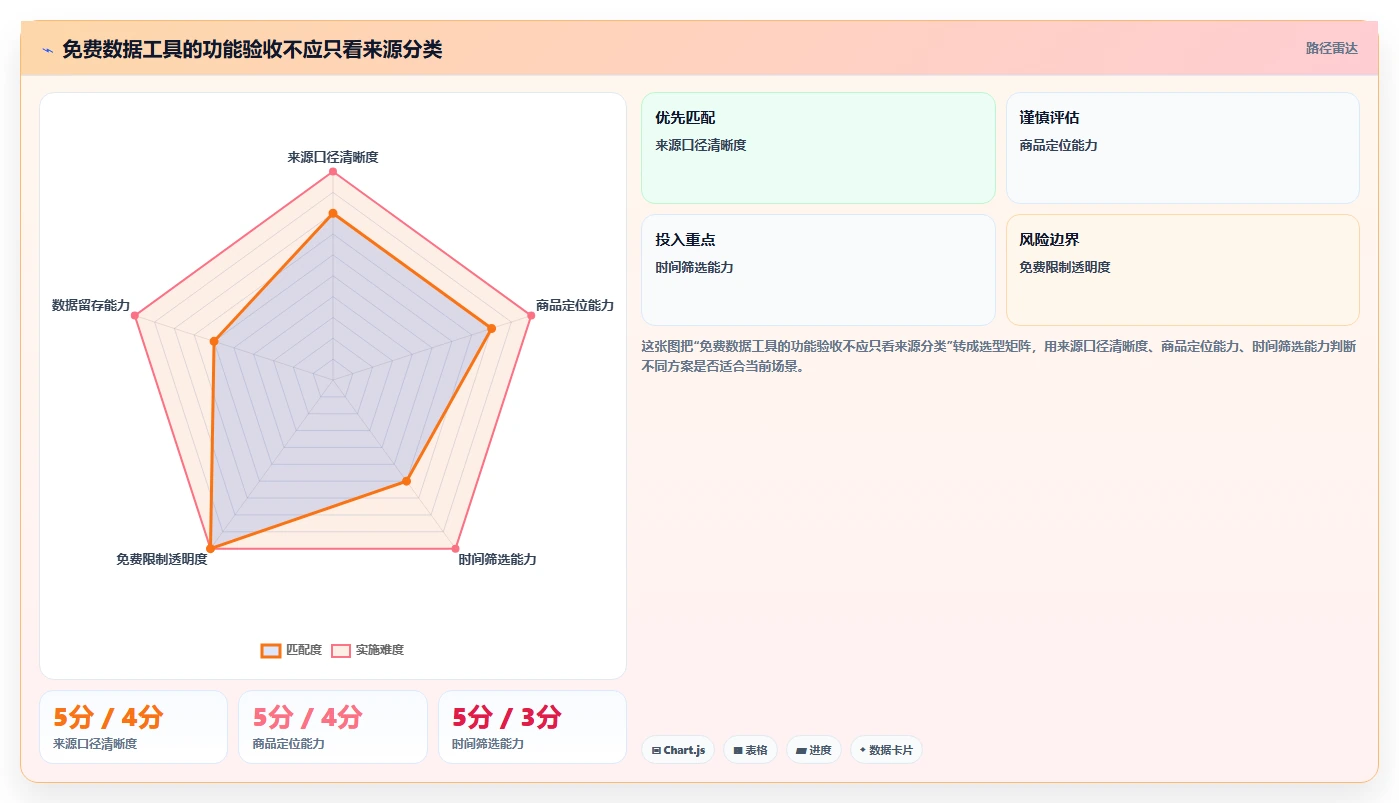This screenshot has height=803, width=1399.
Task: Click the 实施难度 pink legend swatch
Action: [341, 650]
